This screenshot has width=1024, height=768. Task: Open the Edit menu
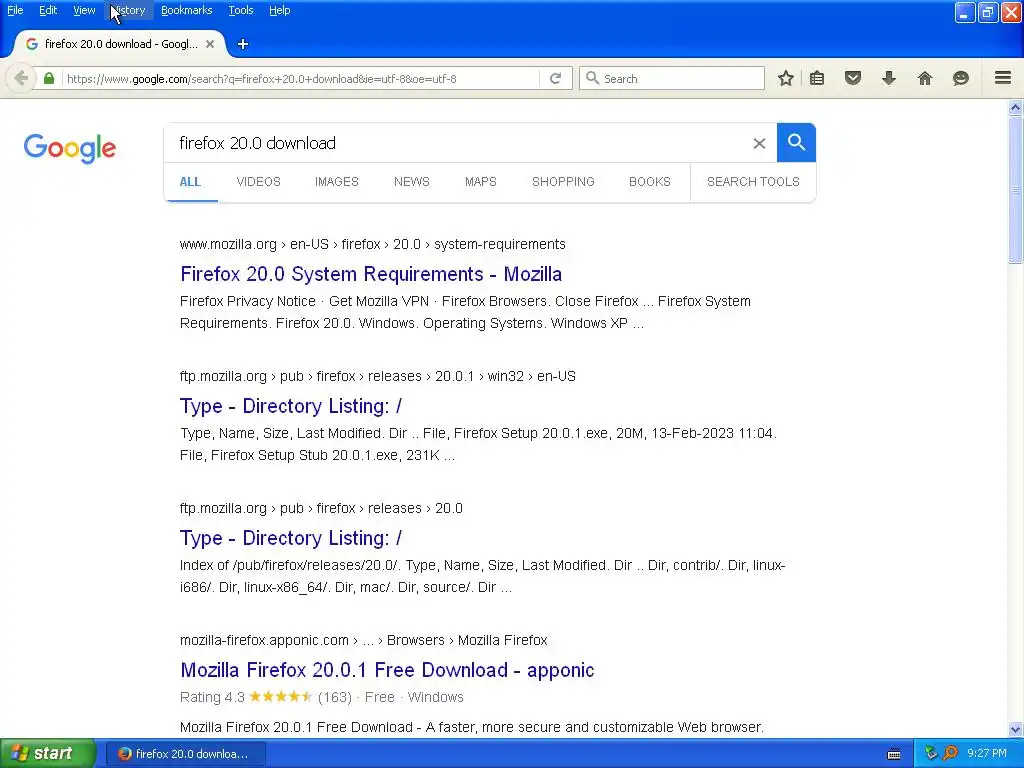(x=48, y=10)
